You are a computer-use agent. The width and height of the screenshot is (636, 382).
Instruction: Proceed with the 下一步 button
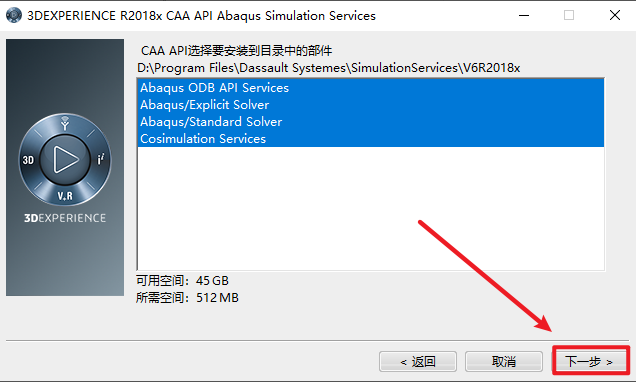(x=590, y=361)
